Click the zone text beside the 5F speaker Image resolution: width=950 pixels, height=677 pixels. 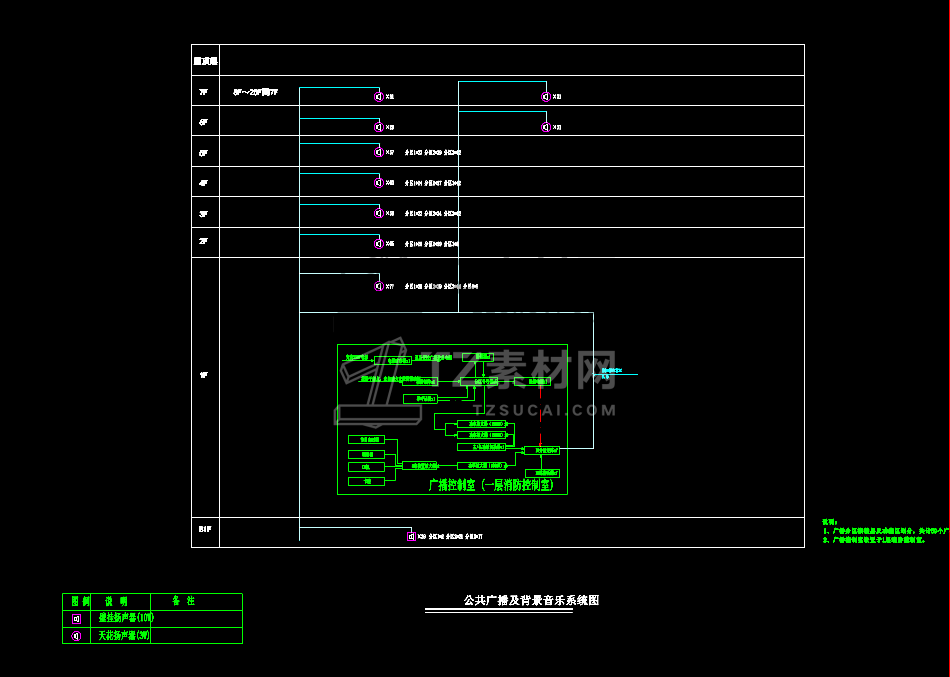tap(433, 153)
